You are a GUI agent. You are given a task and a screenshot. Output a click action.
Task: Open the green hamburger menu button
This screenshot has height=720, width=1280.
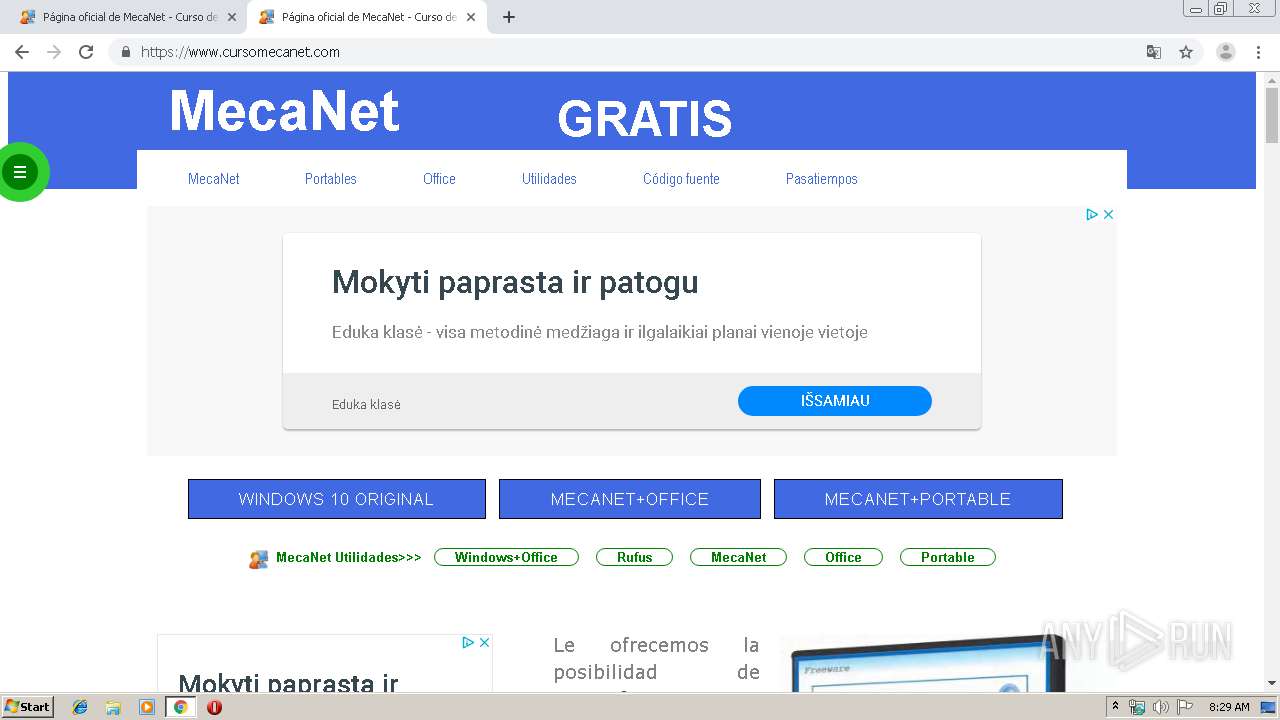pyautogui.click(x=19, y=172)
